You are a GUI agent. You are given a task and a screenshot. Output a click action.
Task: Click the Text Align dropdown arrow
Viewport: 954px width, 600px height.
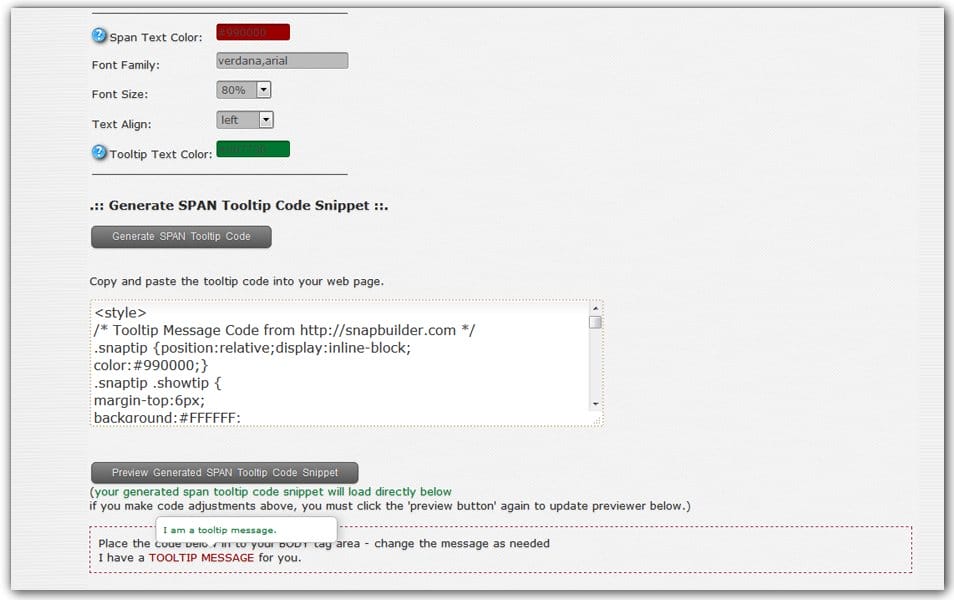coord(263,119)
